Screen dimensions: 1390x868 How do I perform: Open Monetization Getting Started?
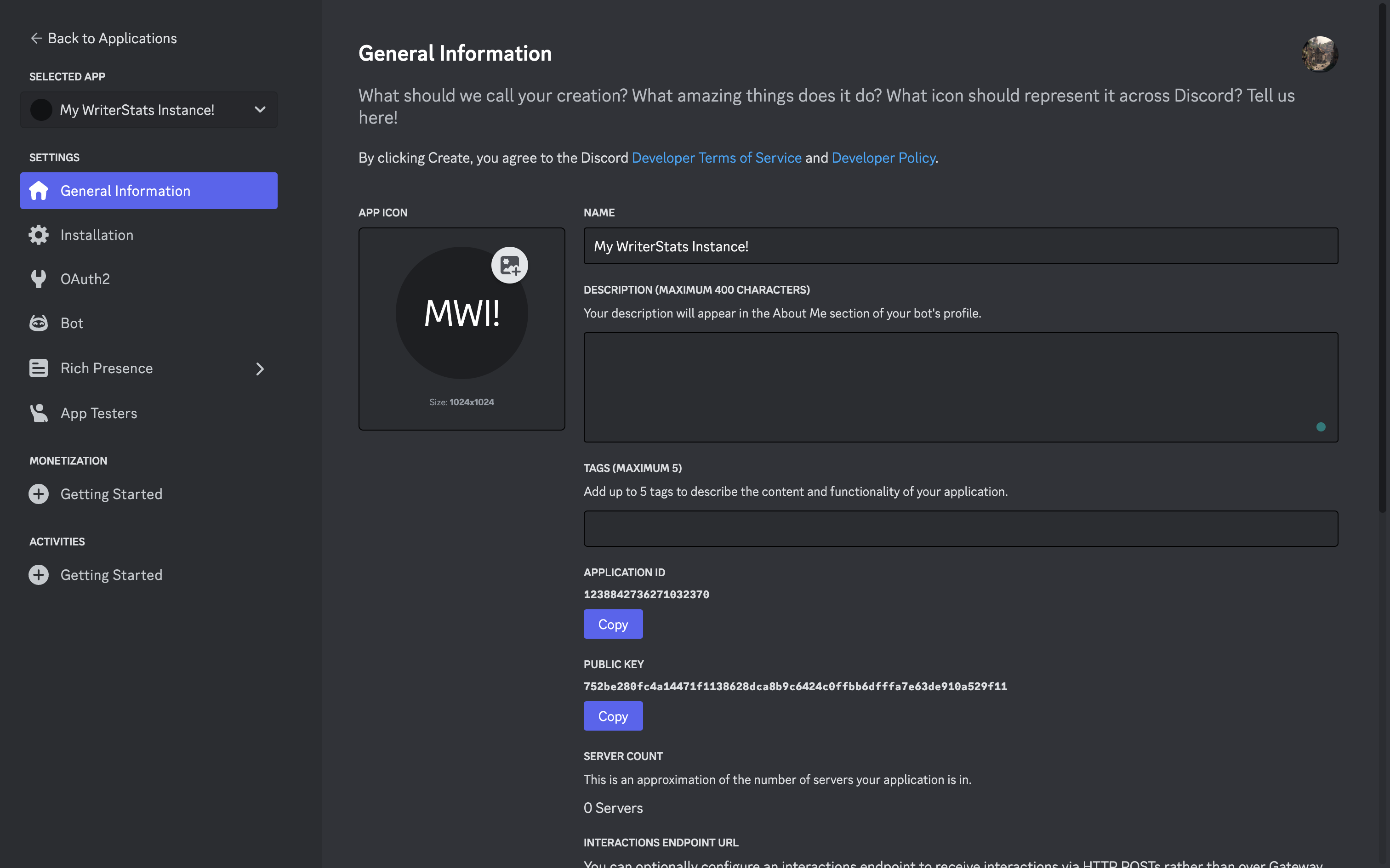click(x=149, y=494)
